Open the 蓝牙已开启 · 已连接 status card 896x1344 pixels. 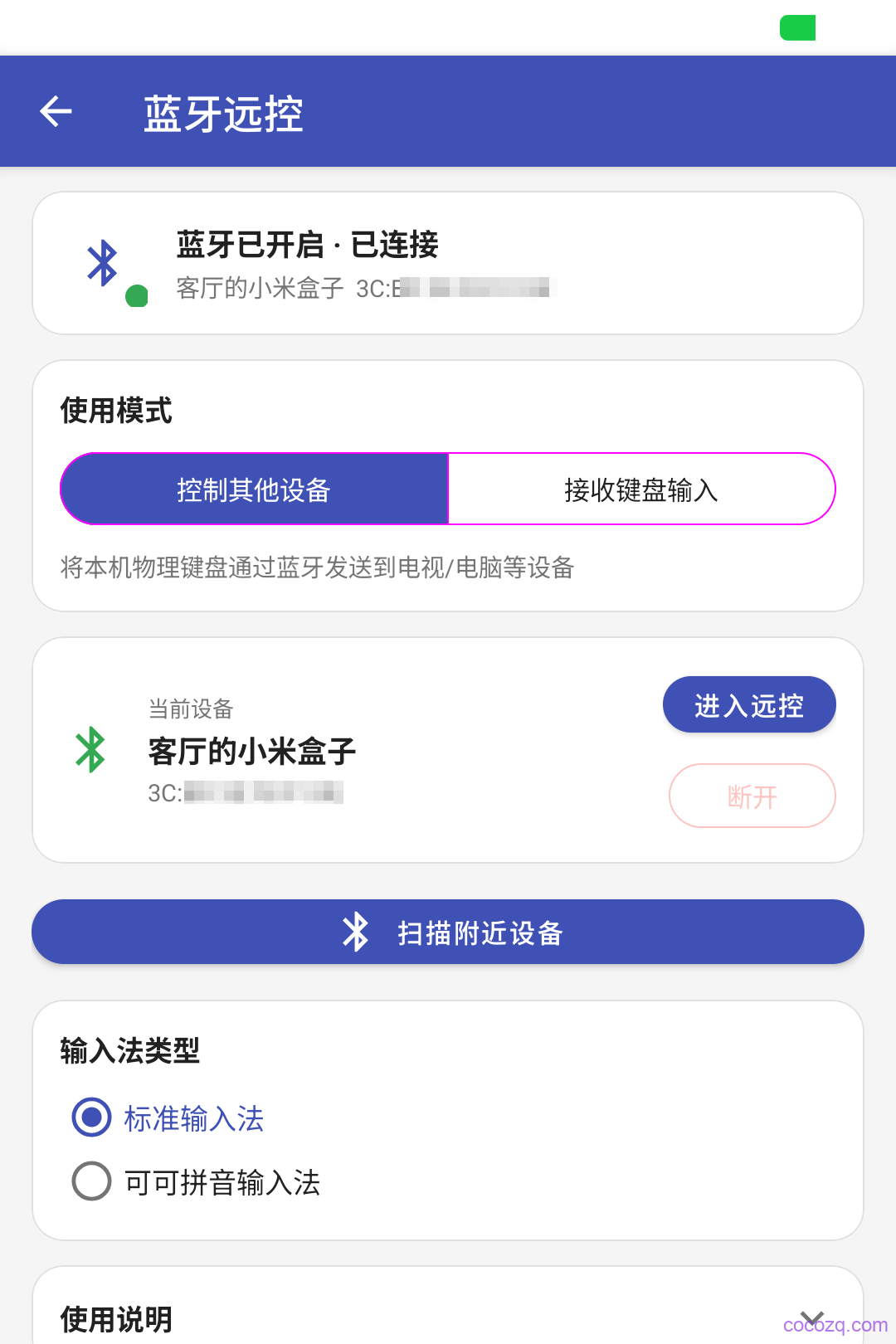[448, 263]
